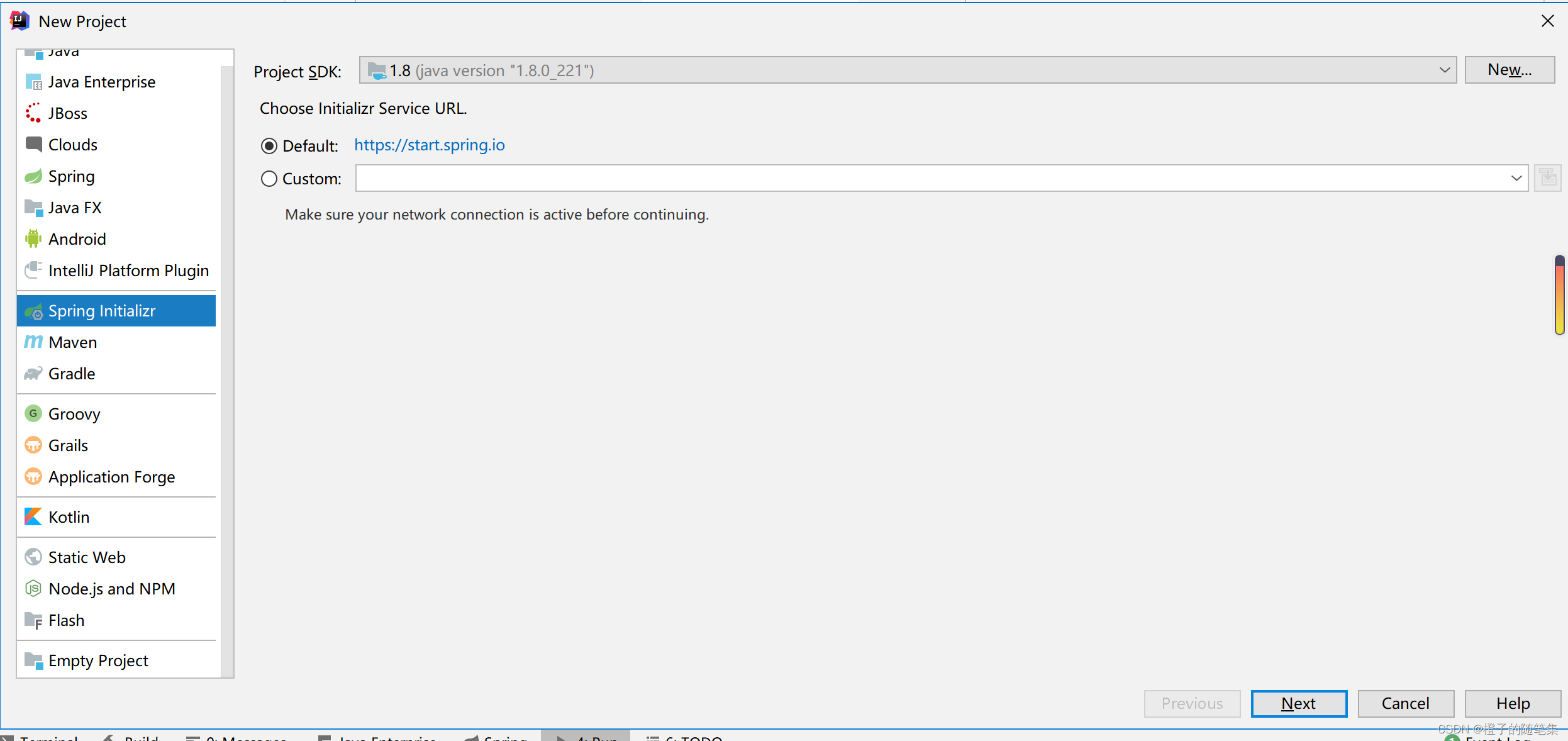Enable the Default Initializr URL radio button

270,145
